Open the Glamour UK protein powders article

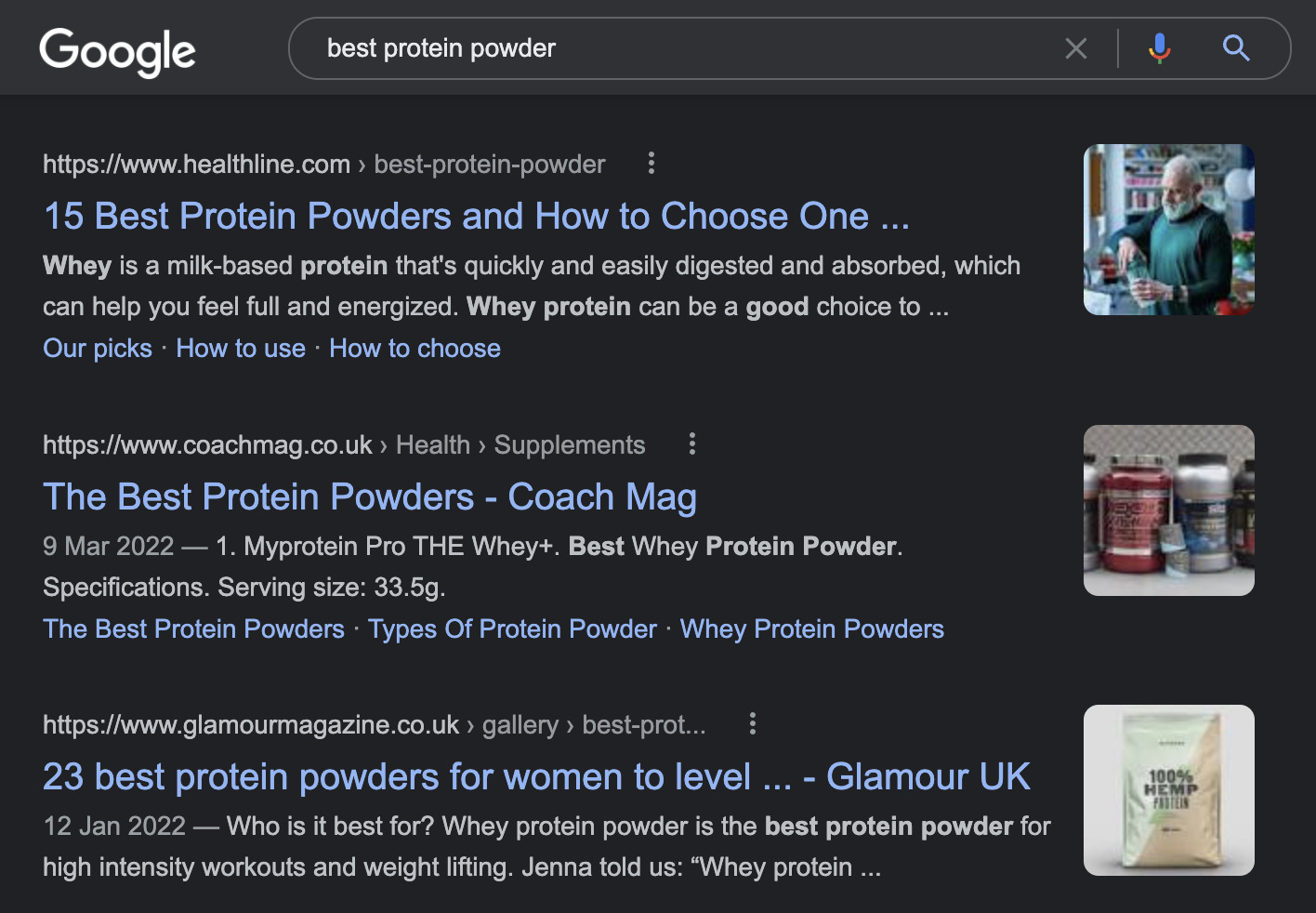pyautogui.click(x=535, y=776)
